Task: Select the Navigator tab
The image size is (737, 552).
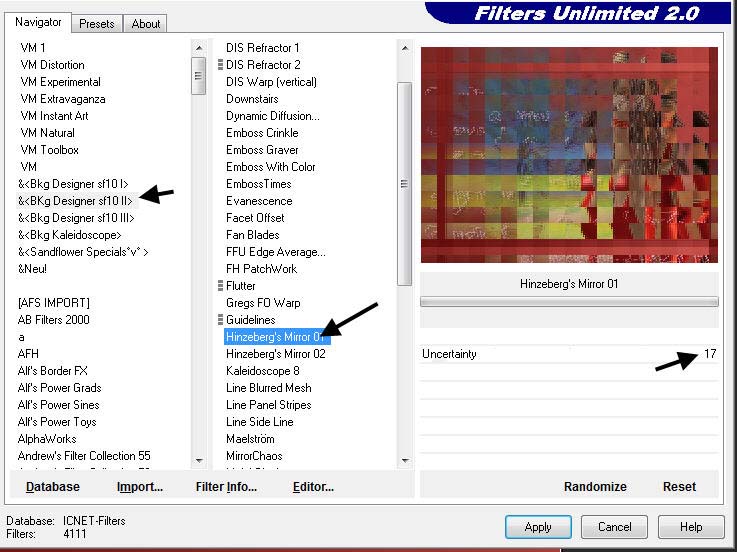Action: tap(38, 22)
